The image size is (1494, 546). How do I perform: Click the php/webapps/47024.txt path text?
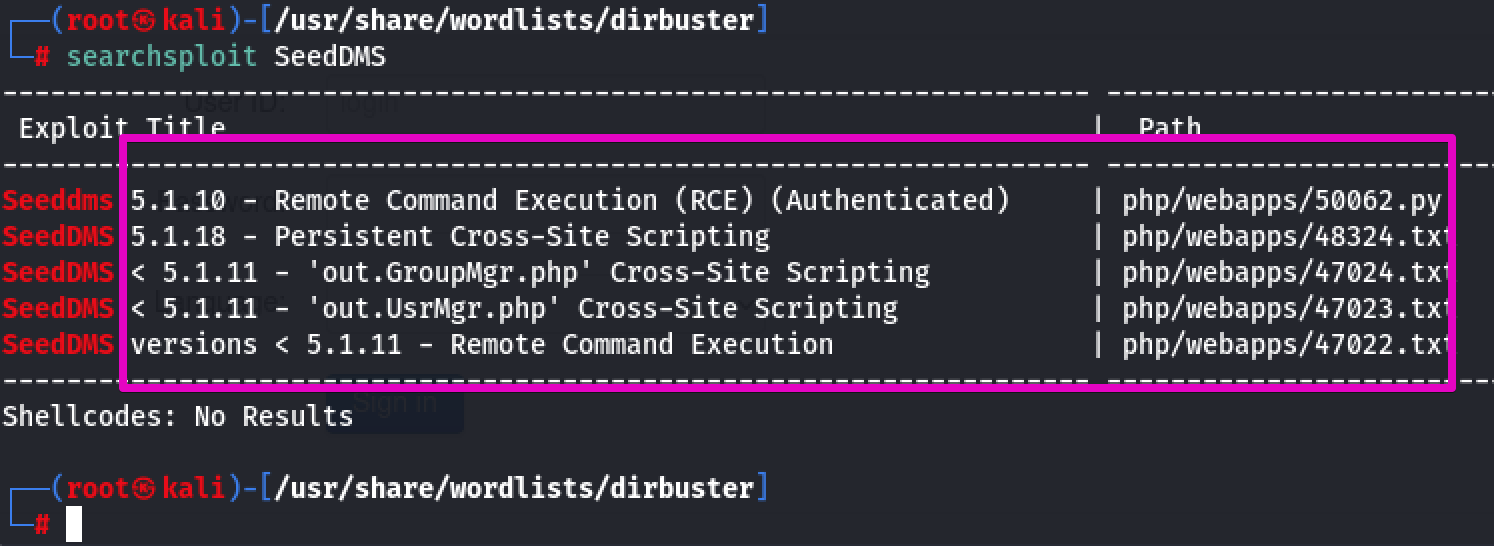point(1286,273)
